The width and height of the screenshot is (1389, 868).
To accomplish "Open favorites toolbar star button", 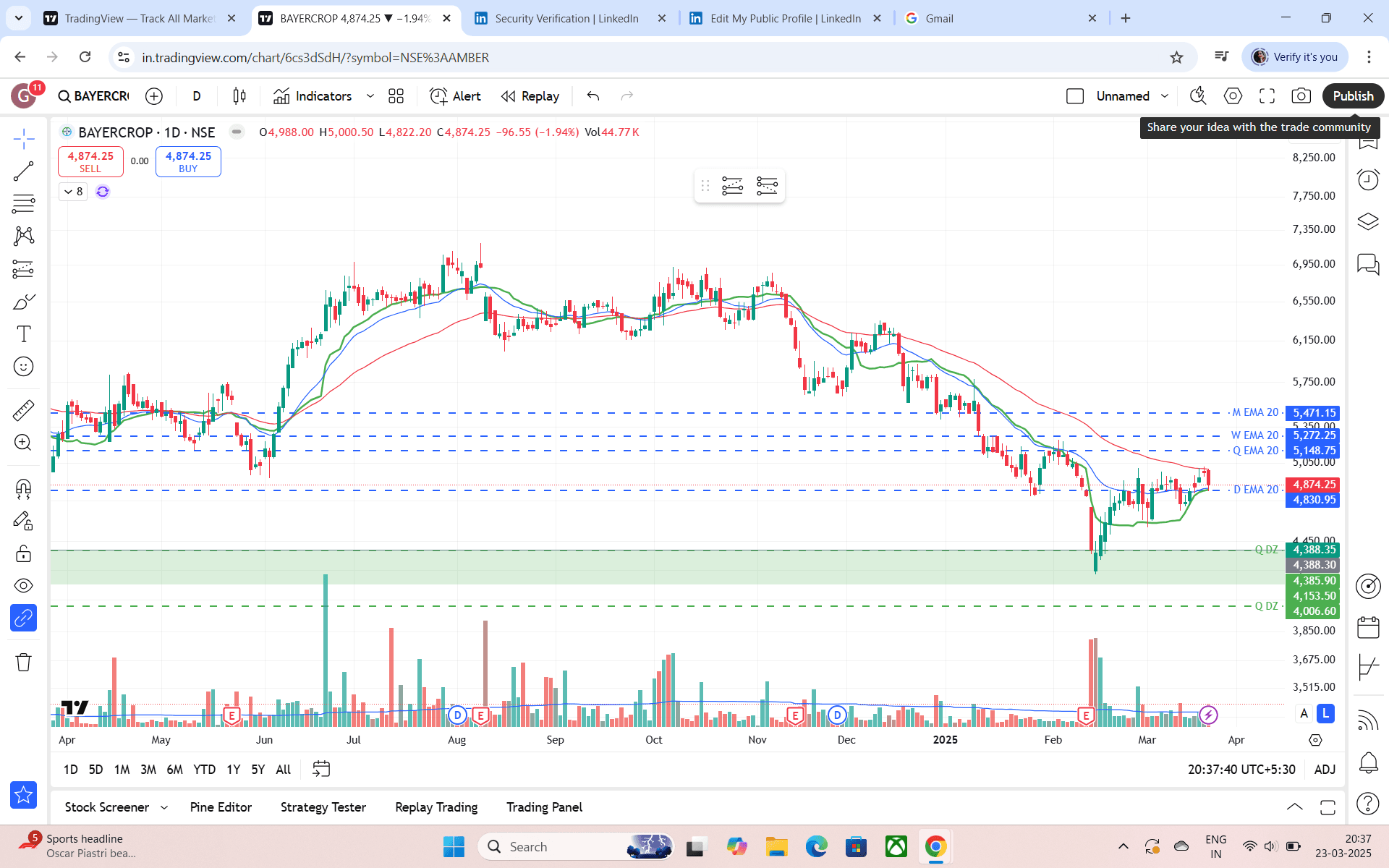I will point(23,795).
